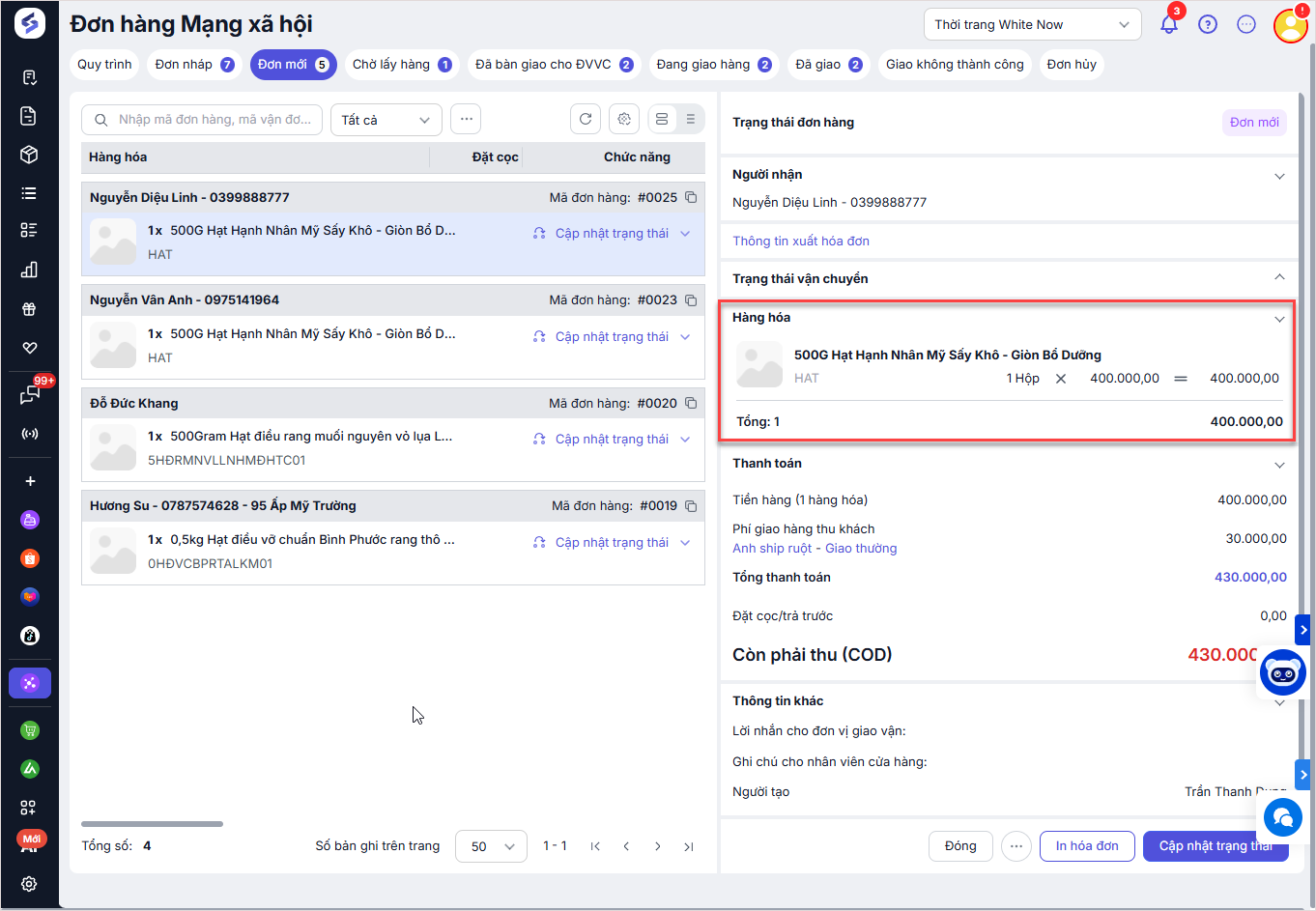Open the reports bar chart sidebar icon

29,270
